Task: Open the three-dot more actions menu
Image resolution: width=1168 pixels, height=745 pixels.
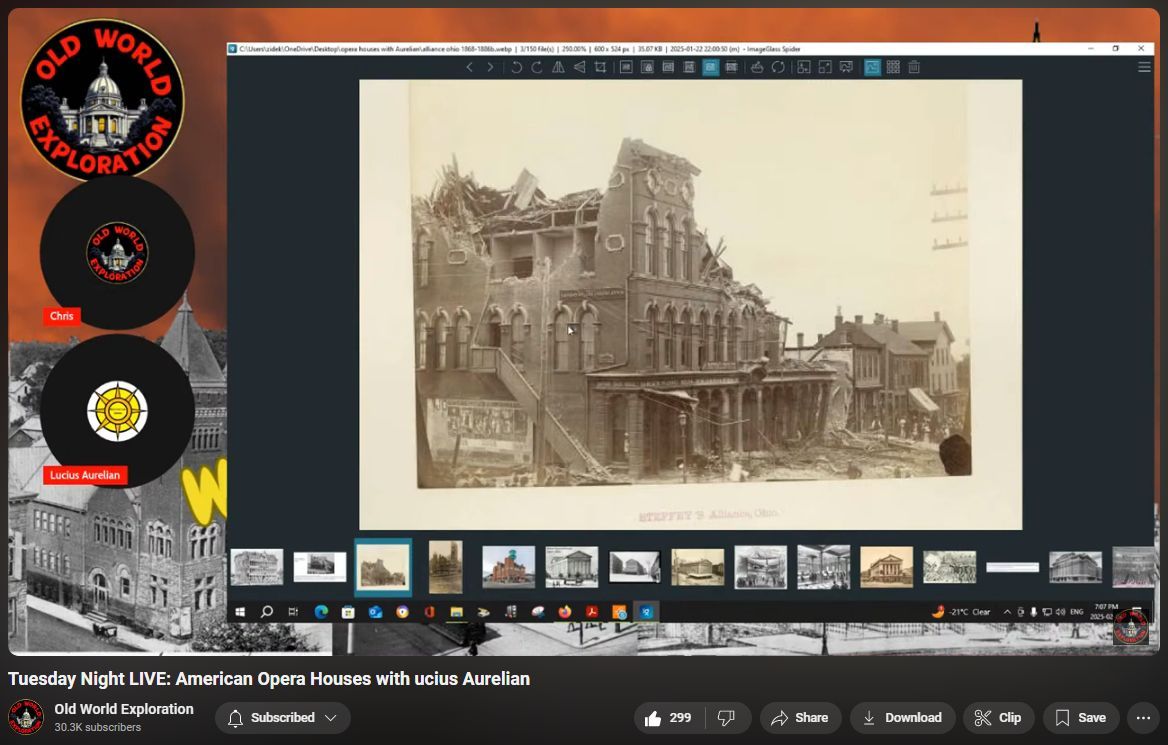Action: click(x=1143, y=718)
